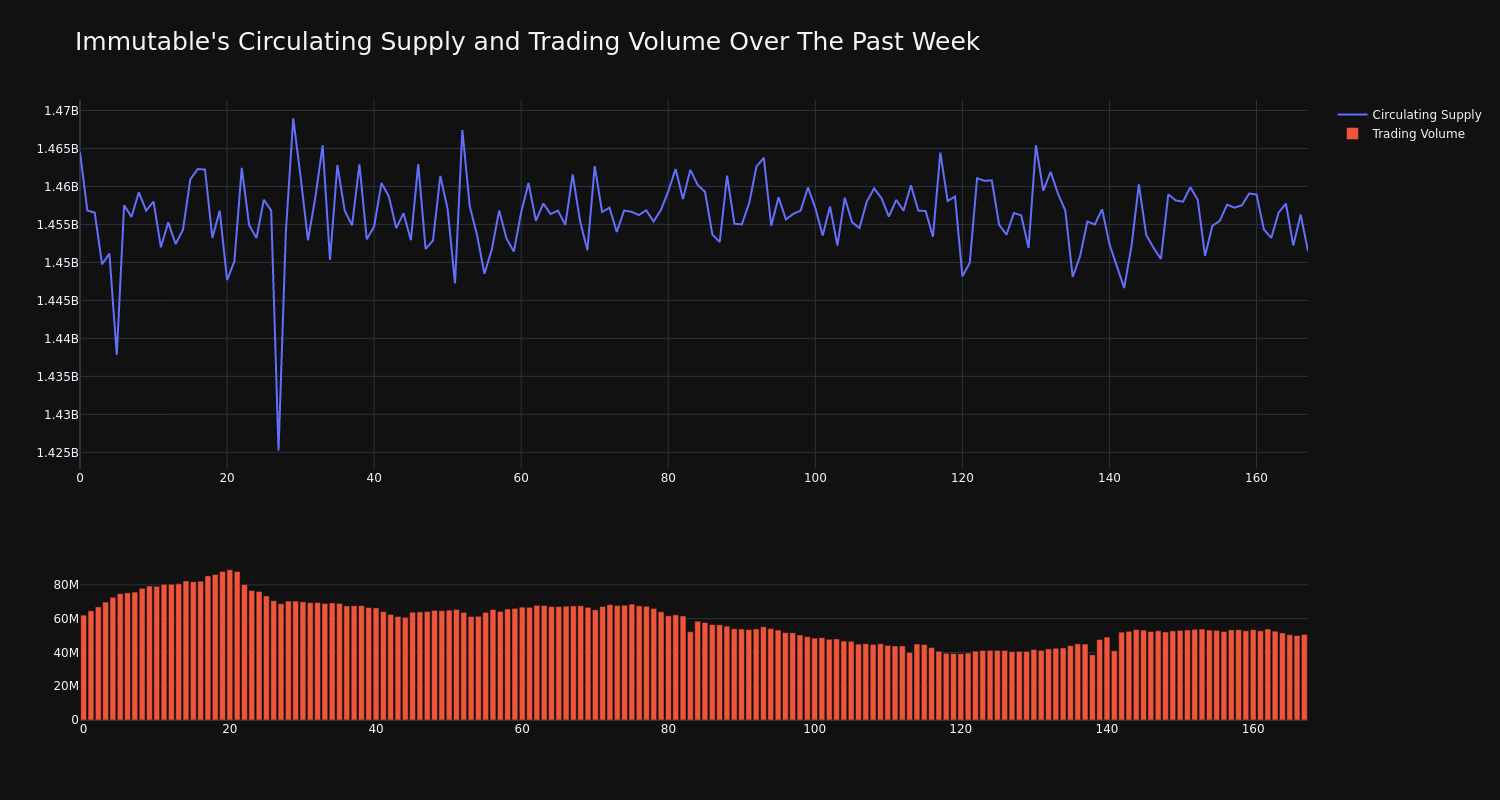Click the tallest trading volume bar
Image resolution: width=1500 pixels, height=800 pixels.
coord(230,645)
